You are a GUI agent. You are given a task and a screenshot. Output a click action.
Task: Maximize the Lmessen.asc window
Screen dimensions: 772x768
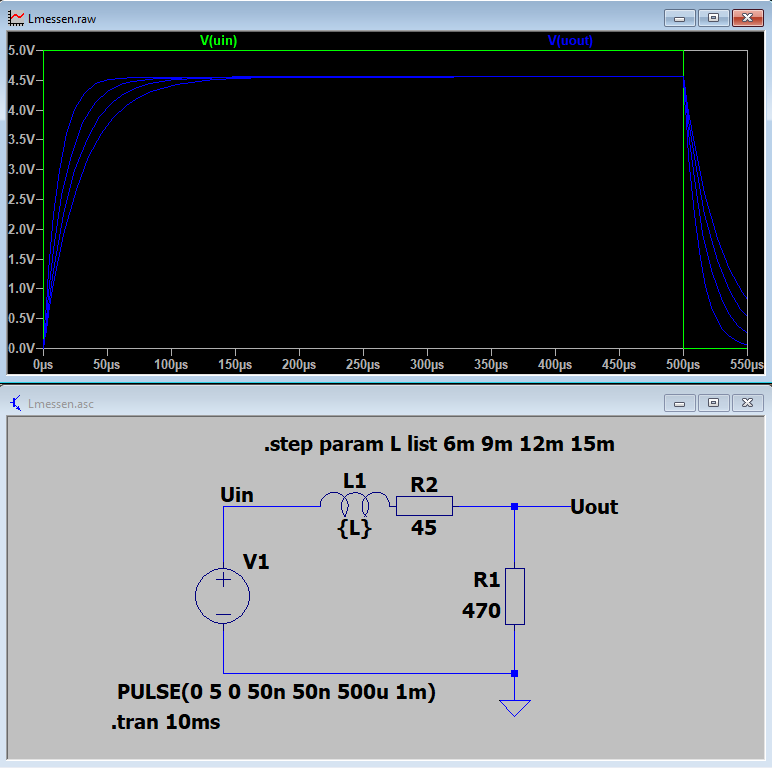pyautogui.click(x=713, y=403)
